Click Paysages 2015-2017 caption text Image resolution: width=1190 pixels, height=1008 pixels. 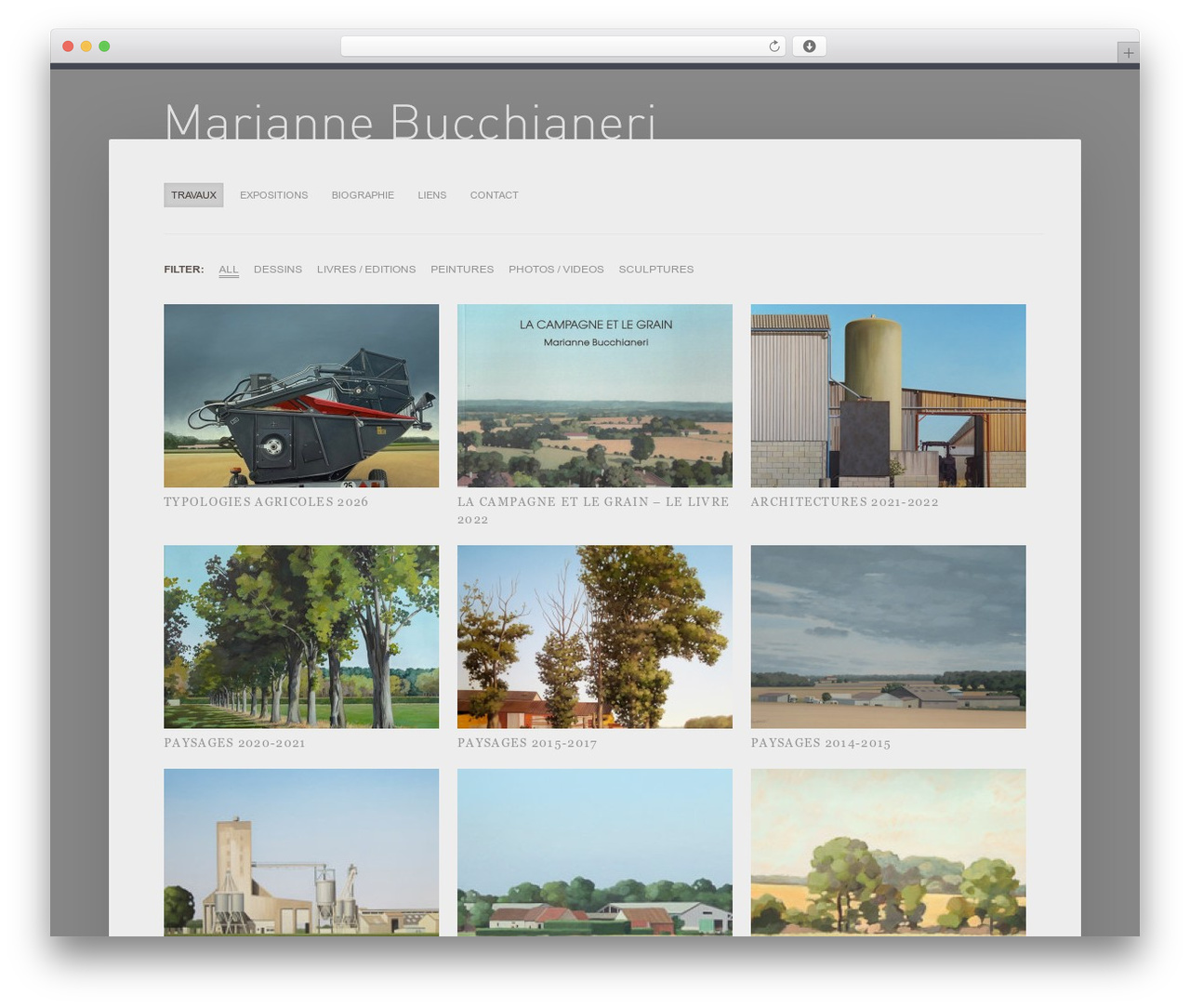pyautogui.click(x=527, y=743)
